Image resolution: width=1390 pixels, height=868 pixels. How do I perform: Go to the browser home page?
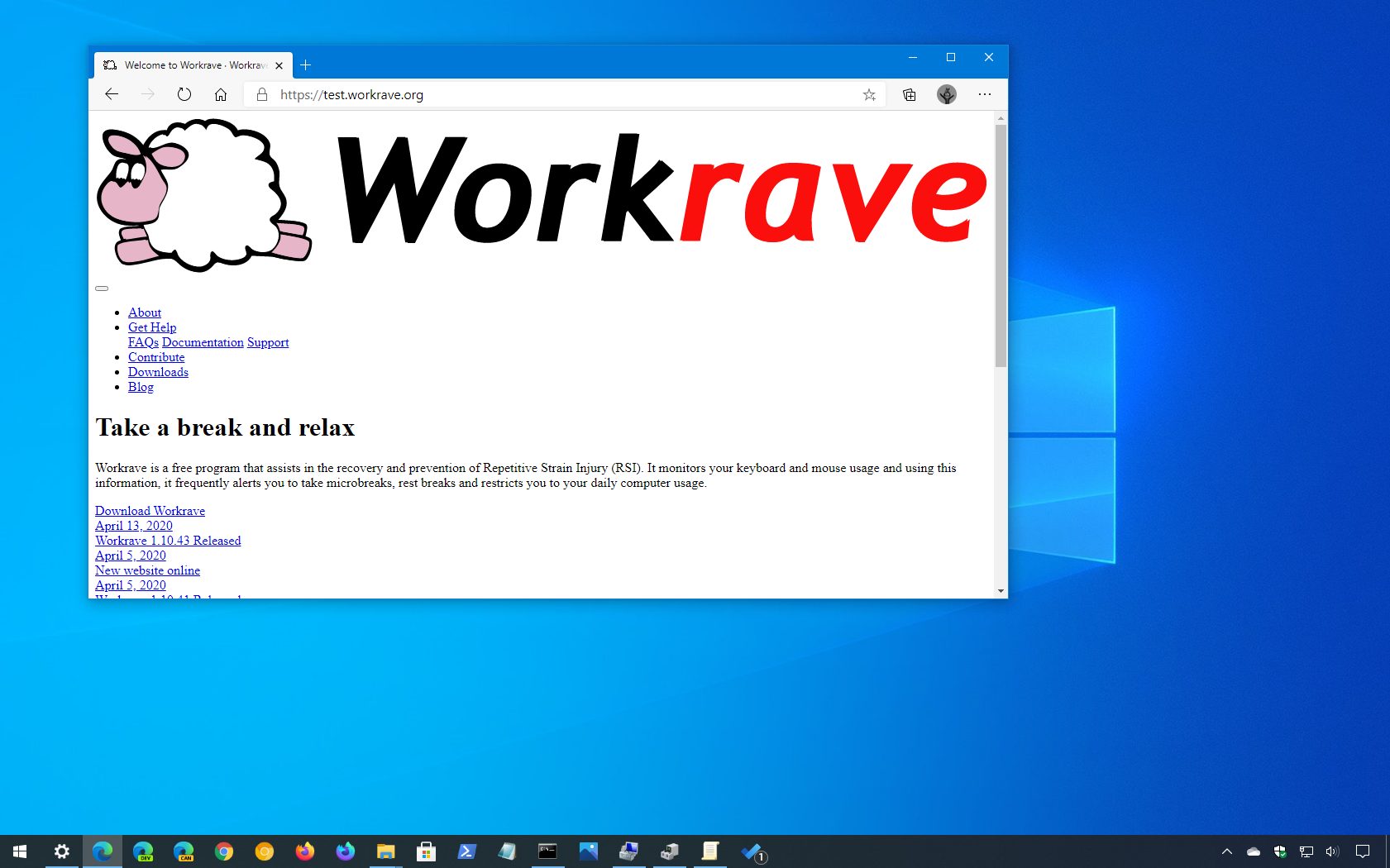(220, 94)
